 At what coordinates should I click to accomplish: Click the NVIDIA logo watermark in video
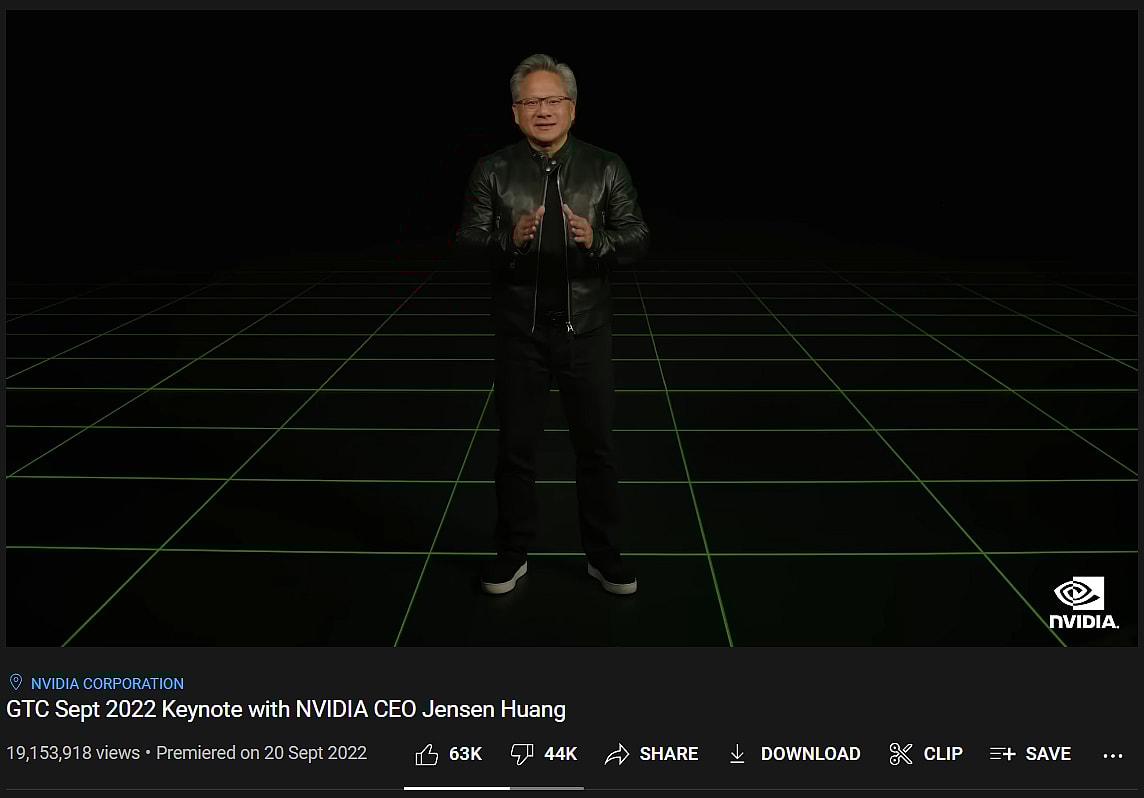1083,603
